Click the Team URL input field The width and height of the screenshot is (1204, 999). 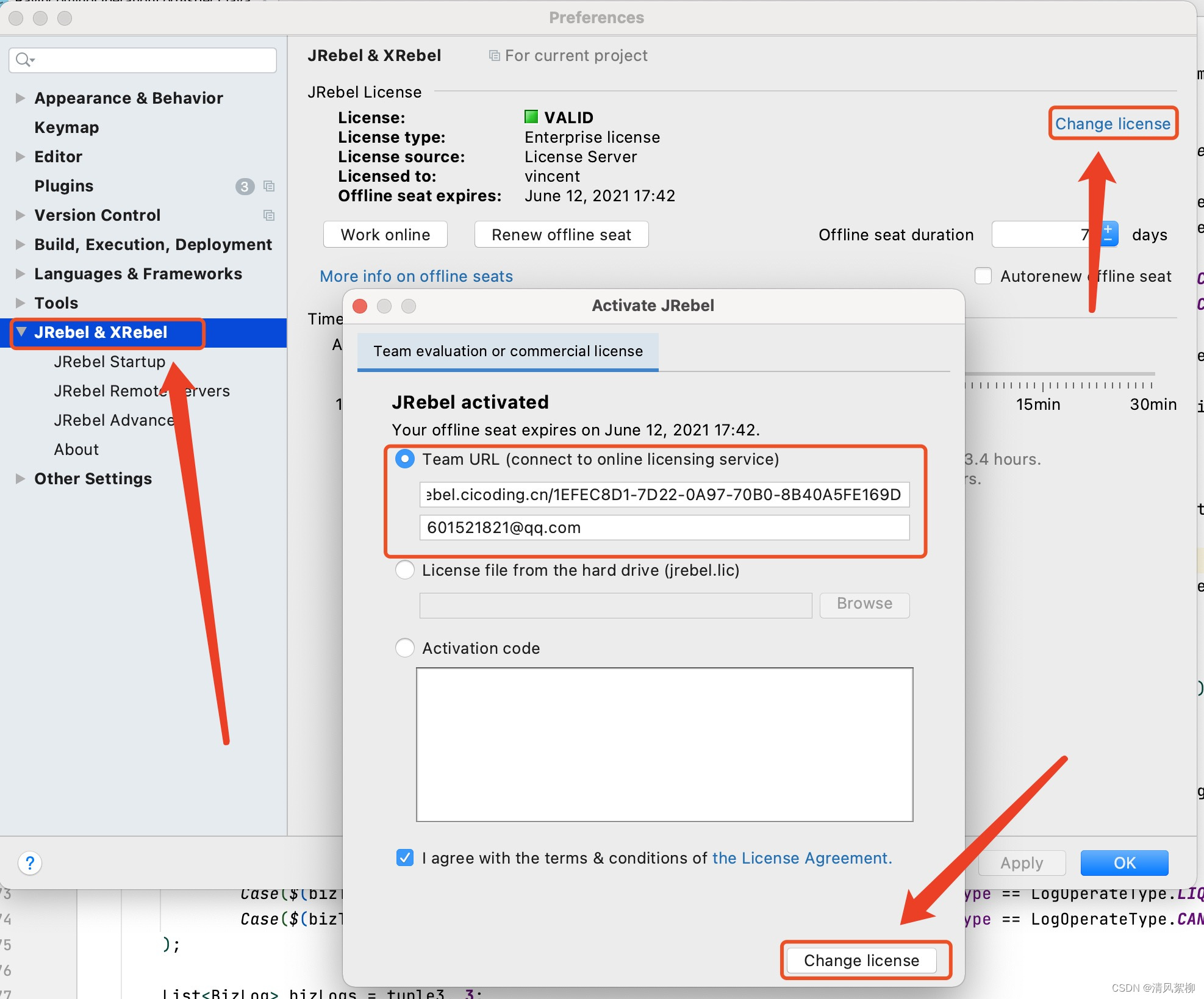[x=664, y=495]
